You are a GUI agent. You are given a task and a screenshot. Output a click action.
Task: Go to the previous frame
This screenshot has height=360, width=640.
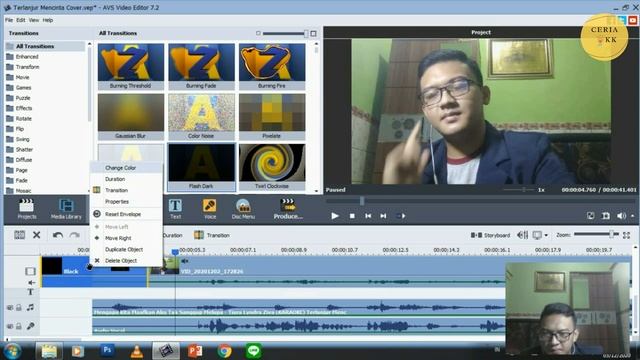coord(368,216)
